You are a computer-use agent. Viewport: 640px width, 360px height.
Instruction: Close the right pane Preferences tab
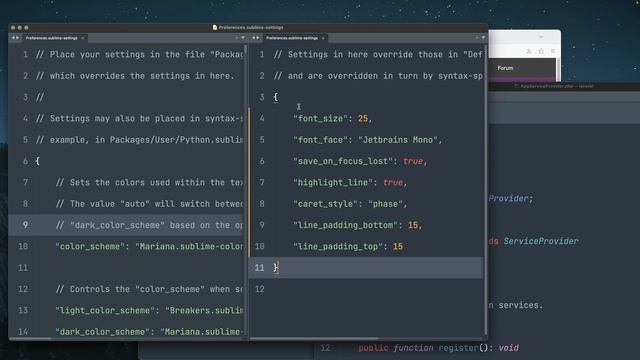pyautogui.click(x=323, y=38)
